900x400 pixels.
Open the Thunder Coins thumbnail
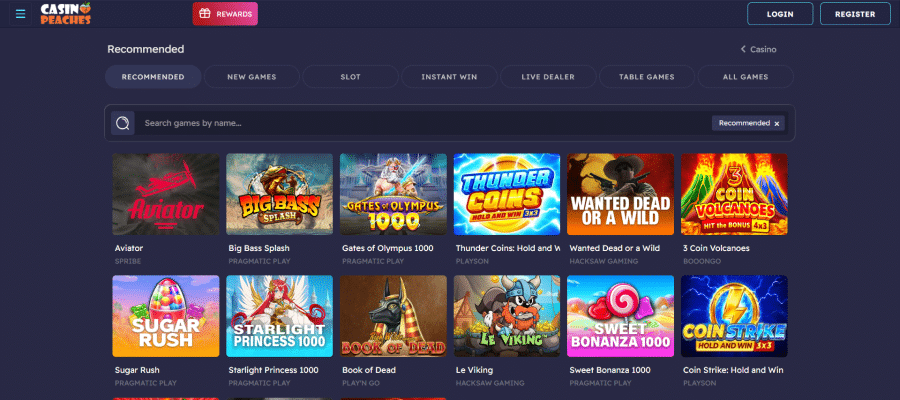click(x=507, y=194)
